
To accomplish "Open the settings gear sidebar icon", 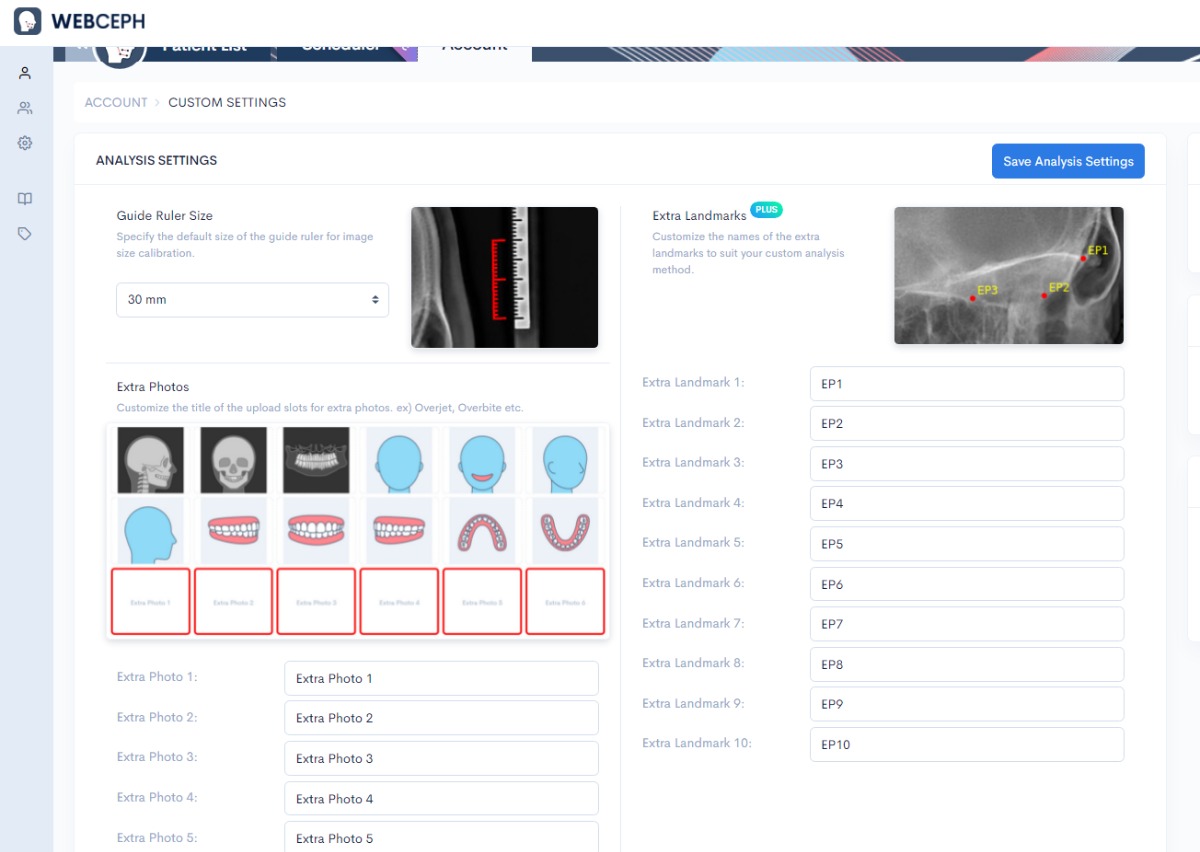I will 25,143.
